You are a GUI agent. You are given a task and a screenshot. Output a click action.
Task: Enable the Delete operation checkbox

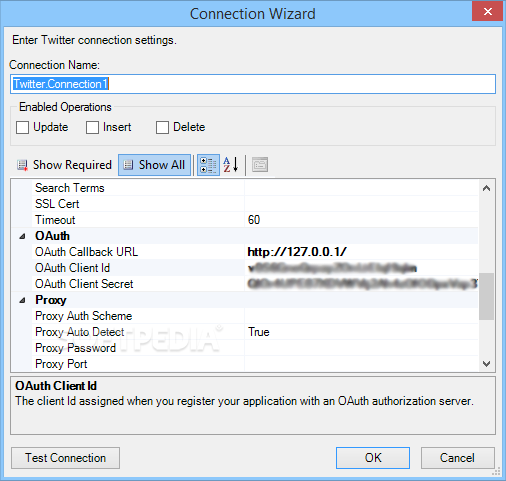coord(162,127)
